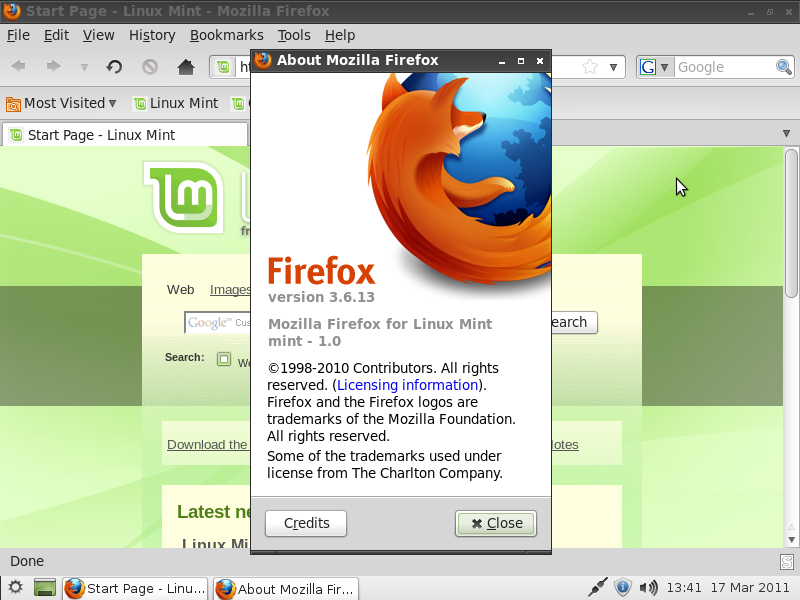Toggle the Web search checkbox on the start page
This screenshot has height=600, width=800.
point(226,359)
